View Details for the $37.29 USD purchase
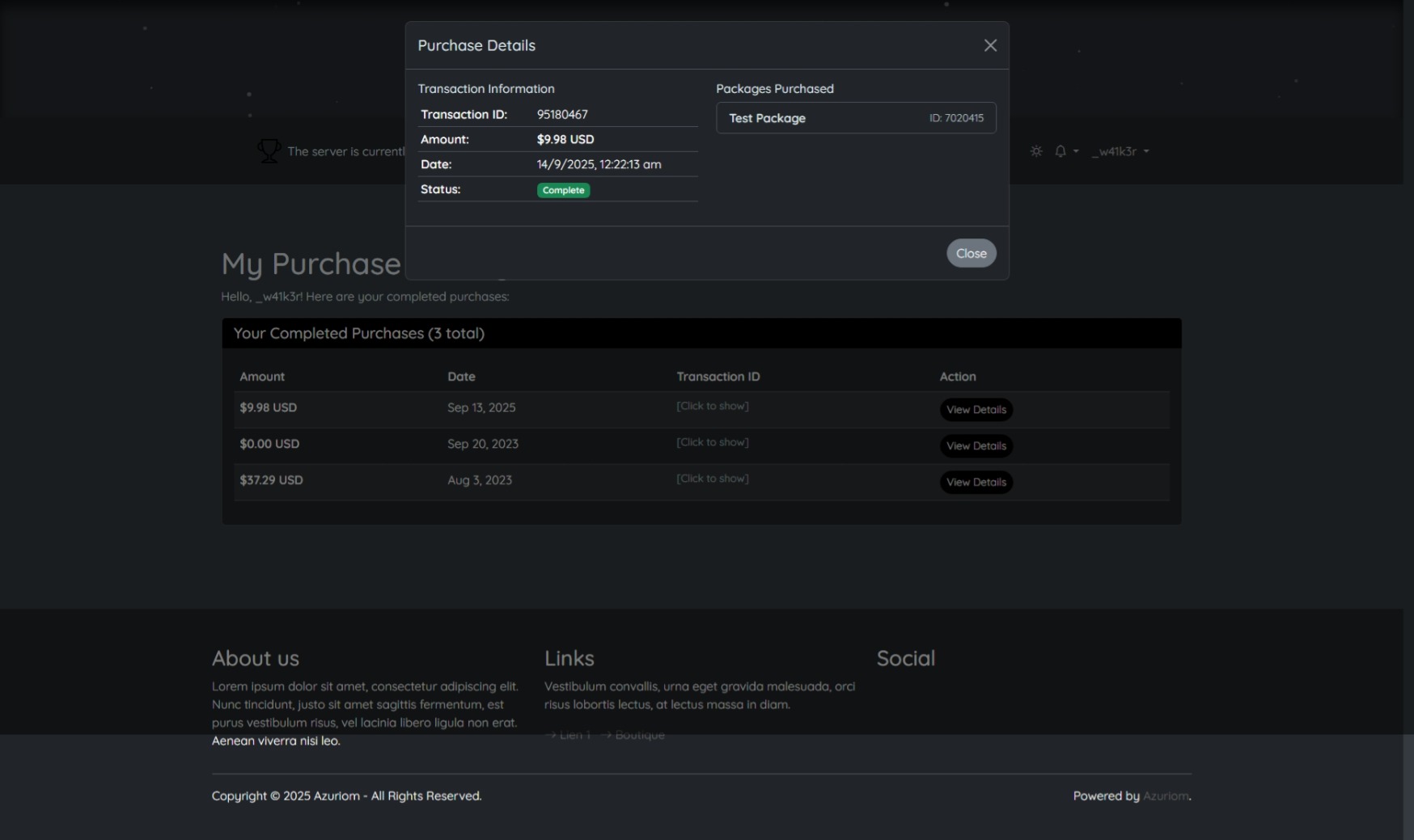 click(976, 483)
